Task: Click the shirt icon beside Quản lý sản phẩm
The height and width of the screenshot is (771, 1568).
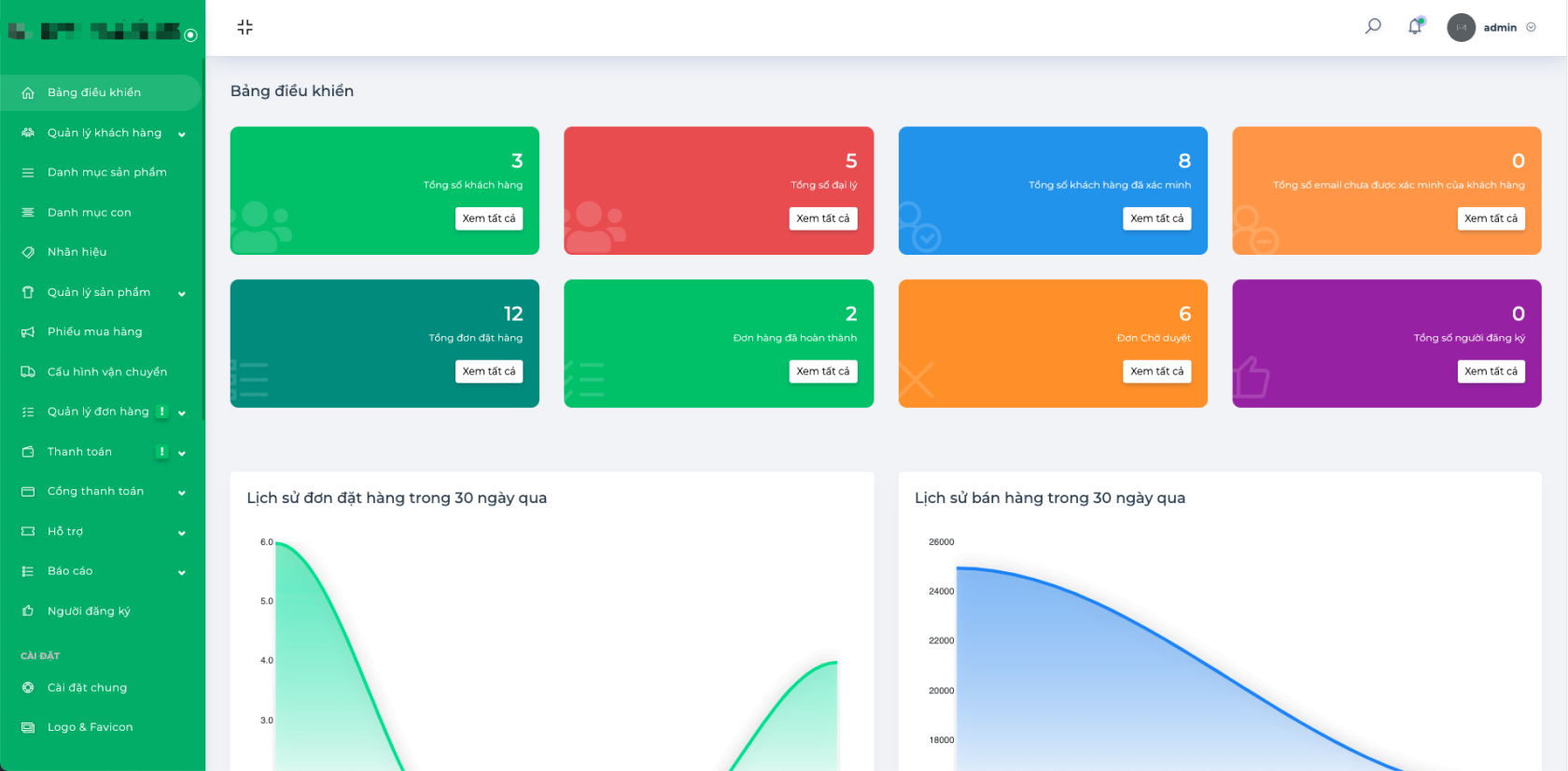Action: [x=28, y=292]
